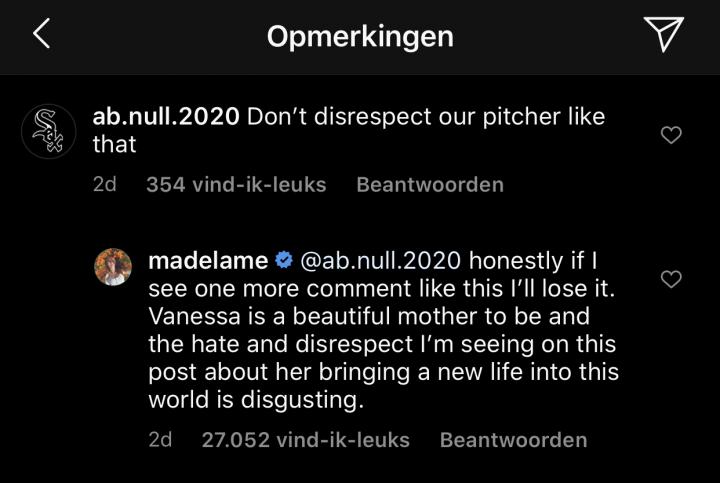Like madelame's reply with the heart
Image resolution: width=720 pixels, height=483 pixels.
pos(672,279)
